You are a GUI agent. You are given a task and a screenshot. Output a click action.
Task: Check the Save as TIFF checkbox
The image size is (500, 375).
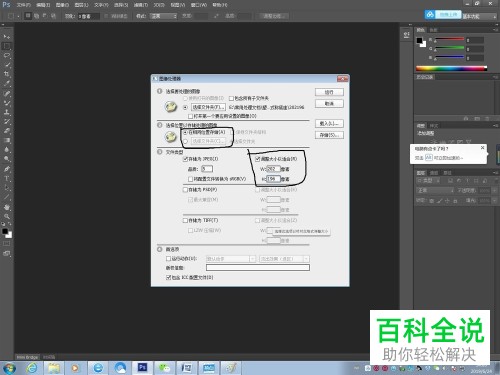coord(185,220)
